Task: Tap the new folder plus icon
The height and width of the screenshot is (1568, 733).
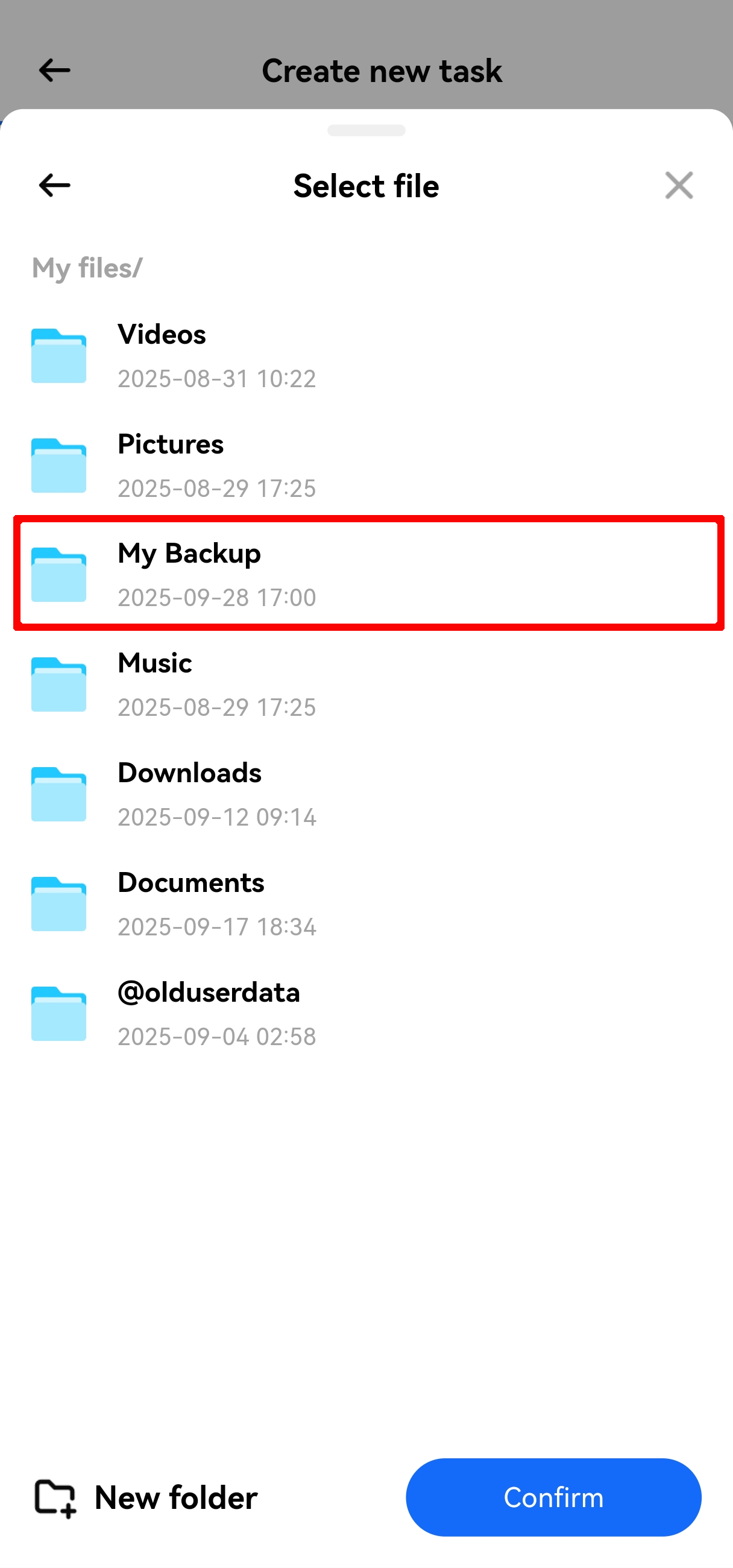Action: (55, 1498)
